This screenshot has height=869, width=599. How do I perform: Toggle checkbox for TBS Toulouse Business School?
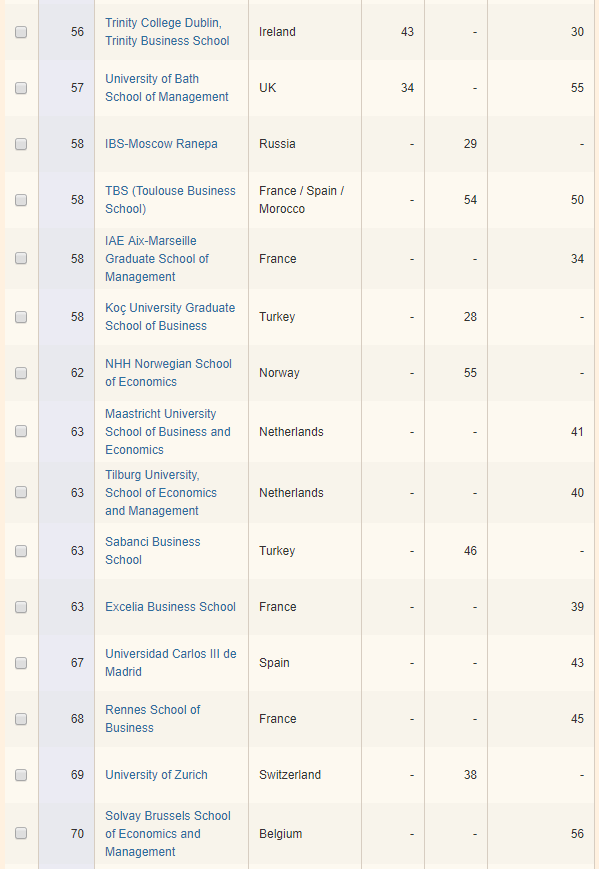21,200
